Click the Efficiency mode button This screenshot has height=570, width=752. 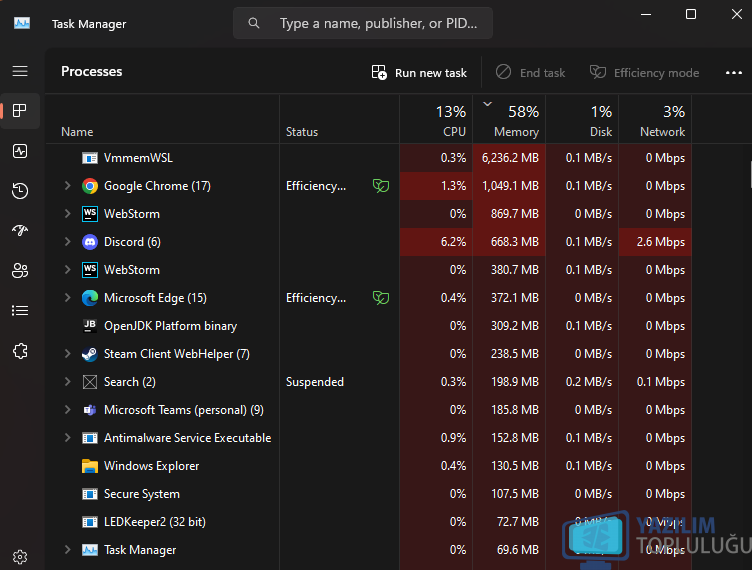[644, 73]
